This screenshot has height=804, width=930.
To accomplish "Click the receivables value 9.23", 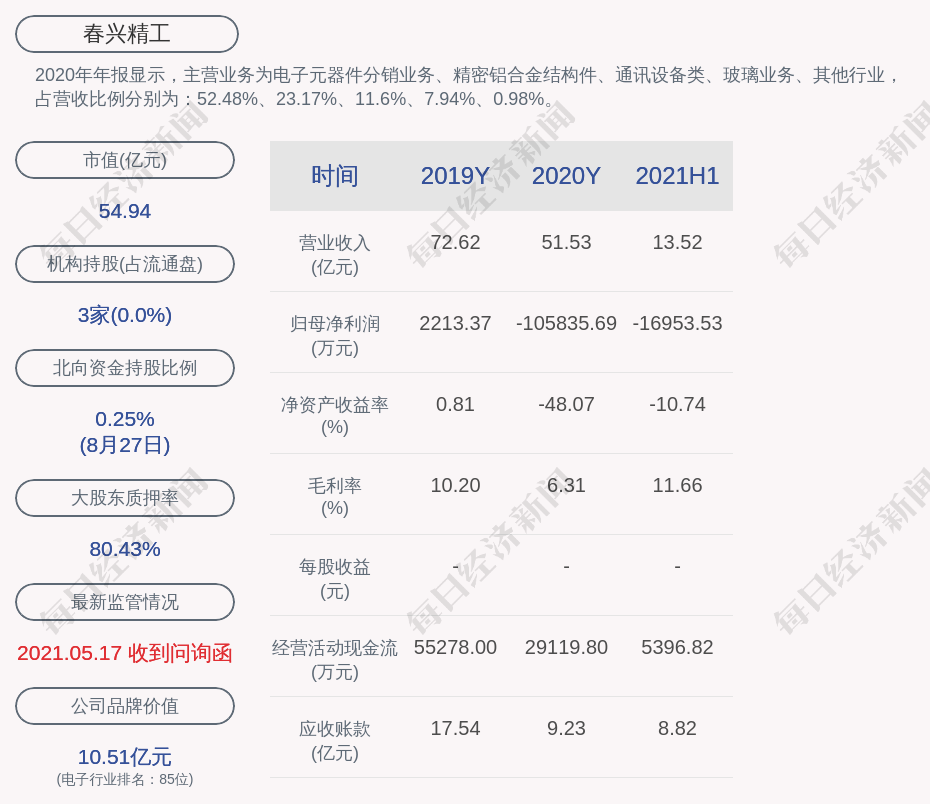I will point(566,729).
